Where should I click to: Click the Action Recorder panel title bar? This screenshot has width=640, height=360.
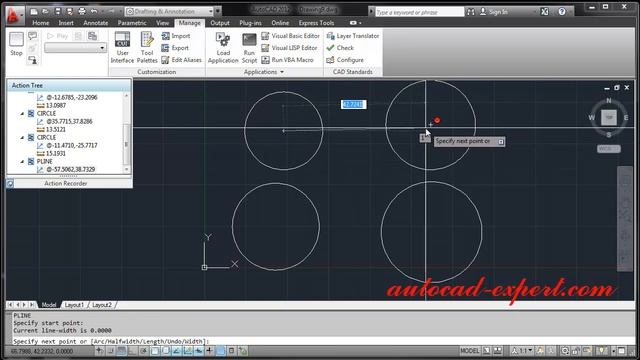[x=65, y=184]
